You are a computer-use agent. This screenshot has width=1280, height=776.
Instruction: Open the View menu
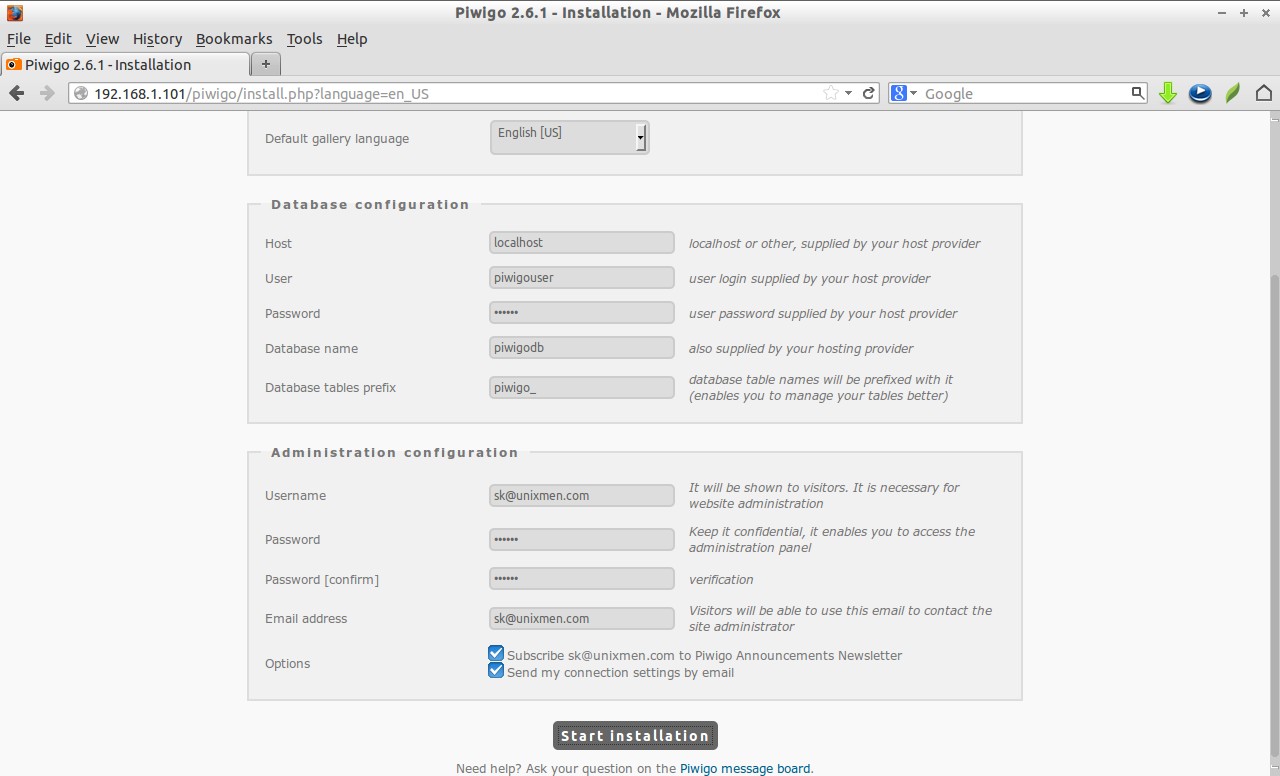(x=102, y=39)
